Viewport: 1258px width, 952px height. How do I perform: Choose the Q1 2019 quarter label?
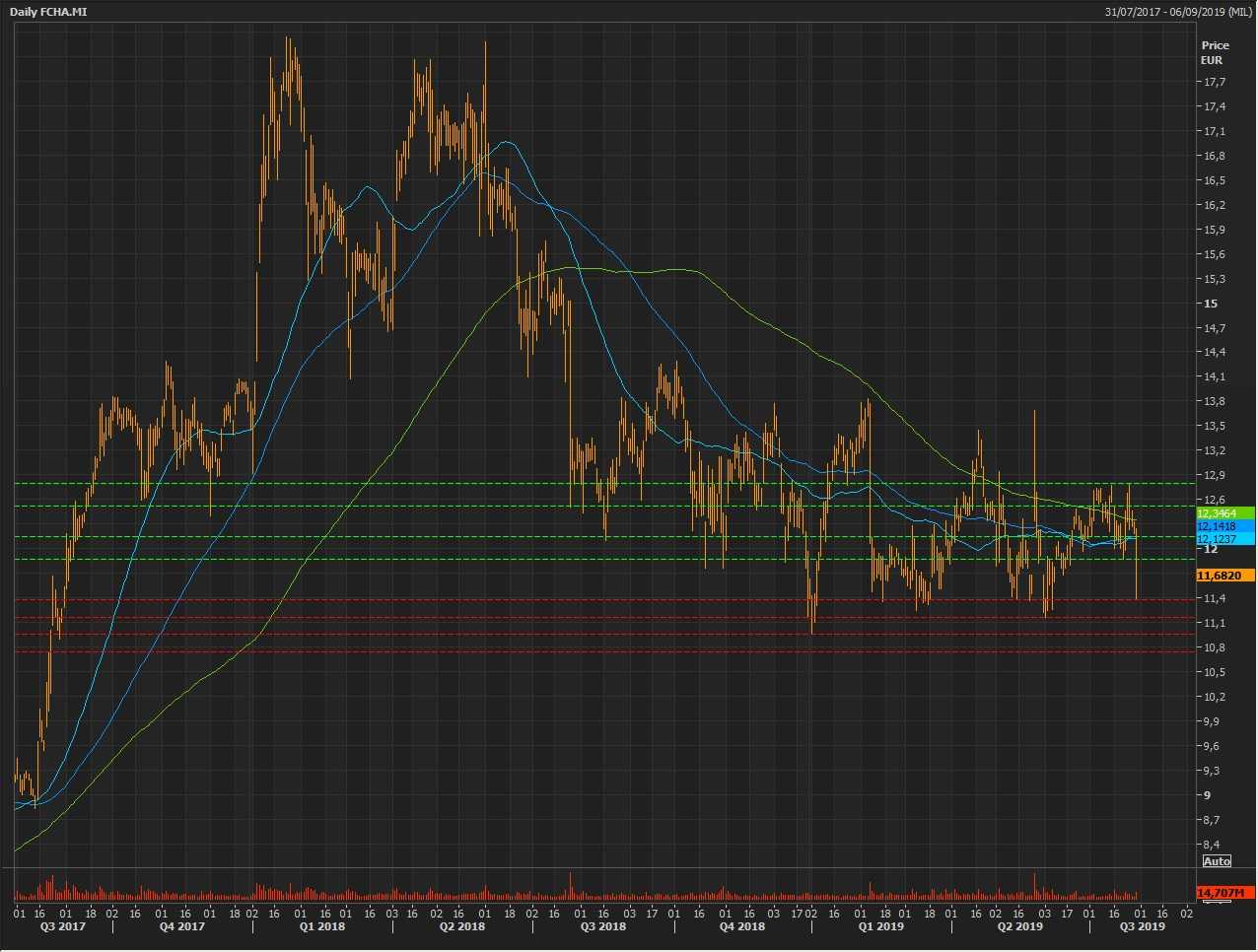coord(880,926)
